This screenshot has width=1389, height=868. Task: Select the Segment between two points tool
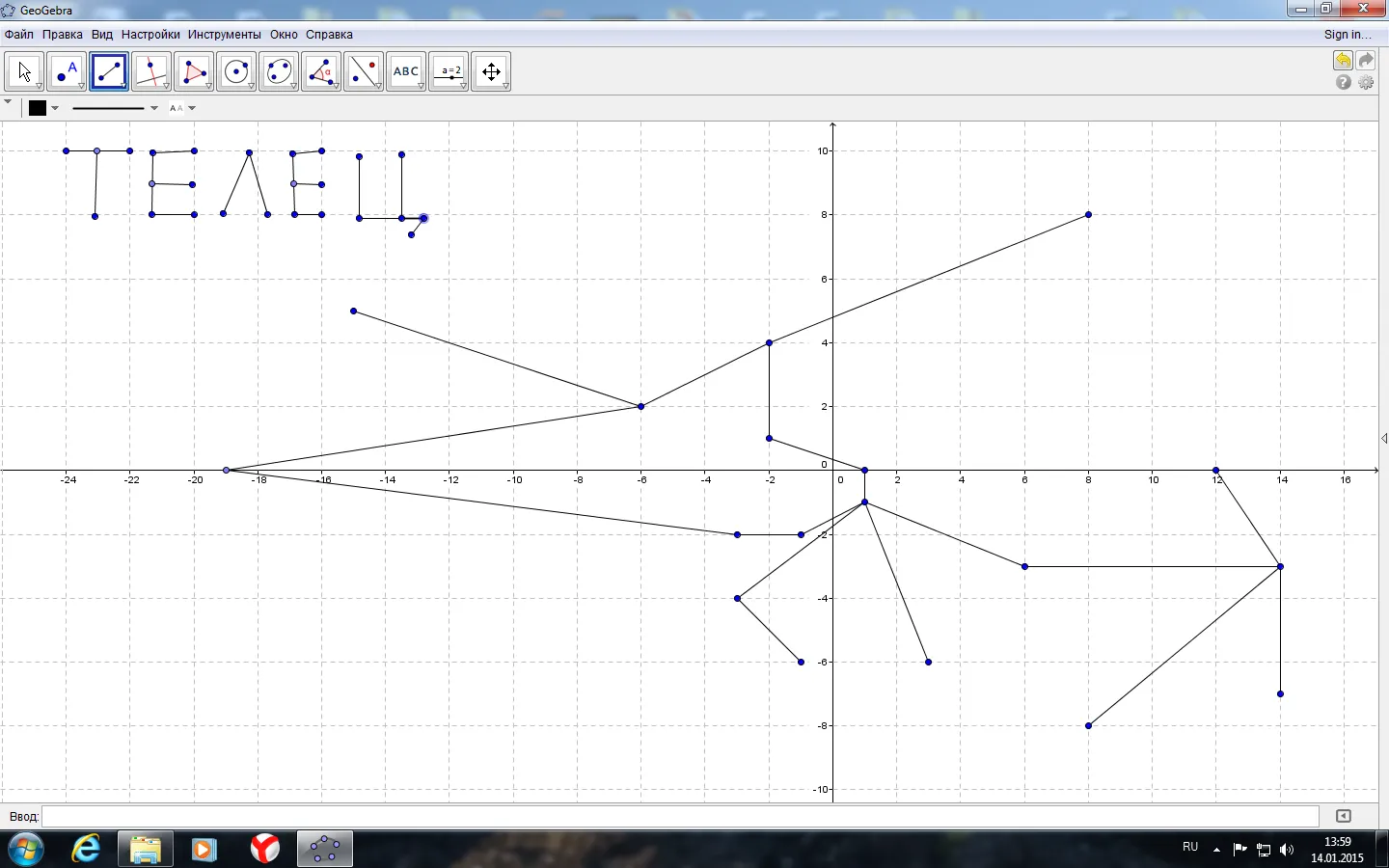coord(109,72)
